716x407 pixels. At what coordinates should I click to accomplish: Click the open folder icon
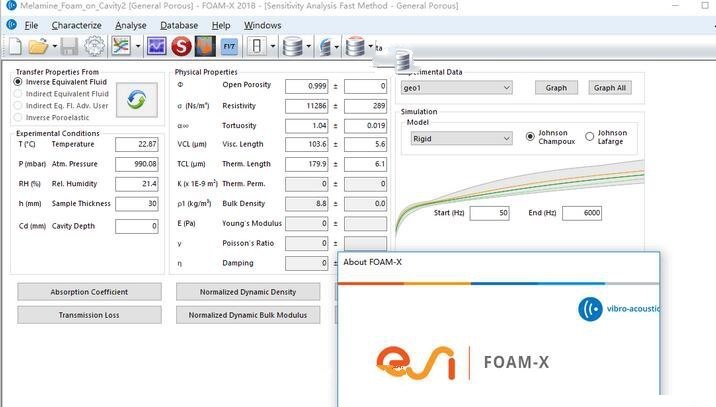38,47
